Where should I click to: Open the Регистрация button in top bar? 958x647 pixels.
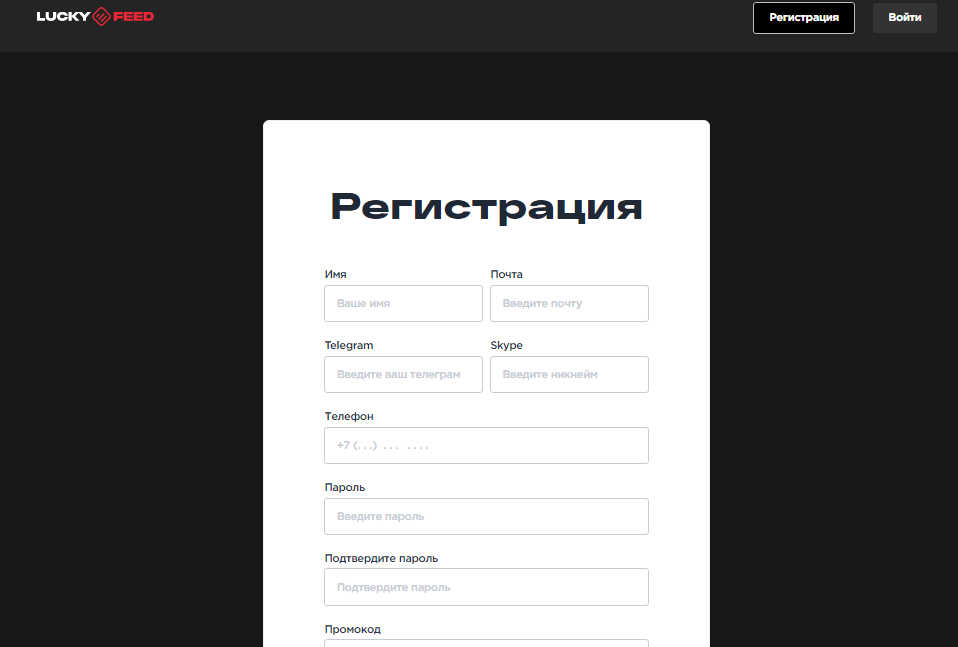(803, 18)
